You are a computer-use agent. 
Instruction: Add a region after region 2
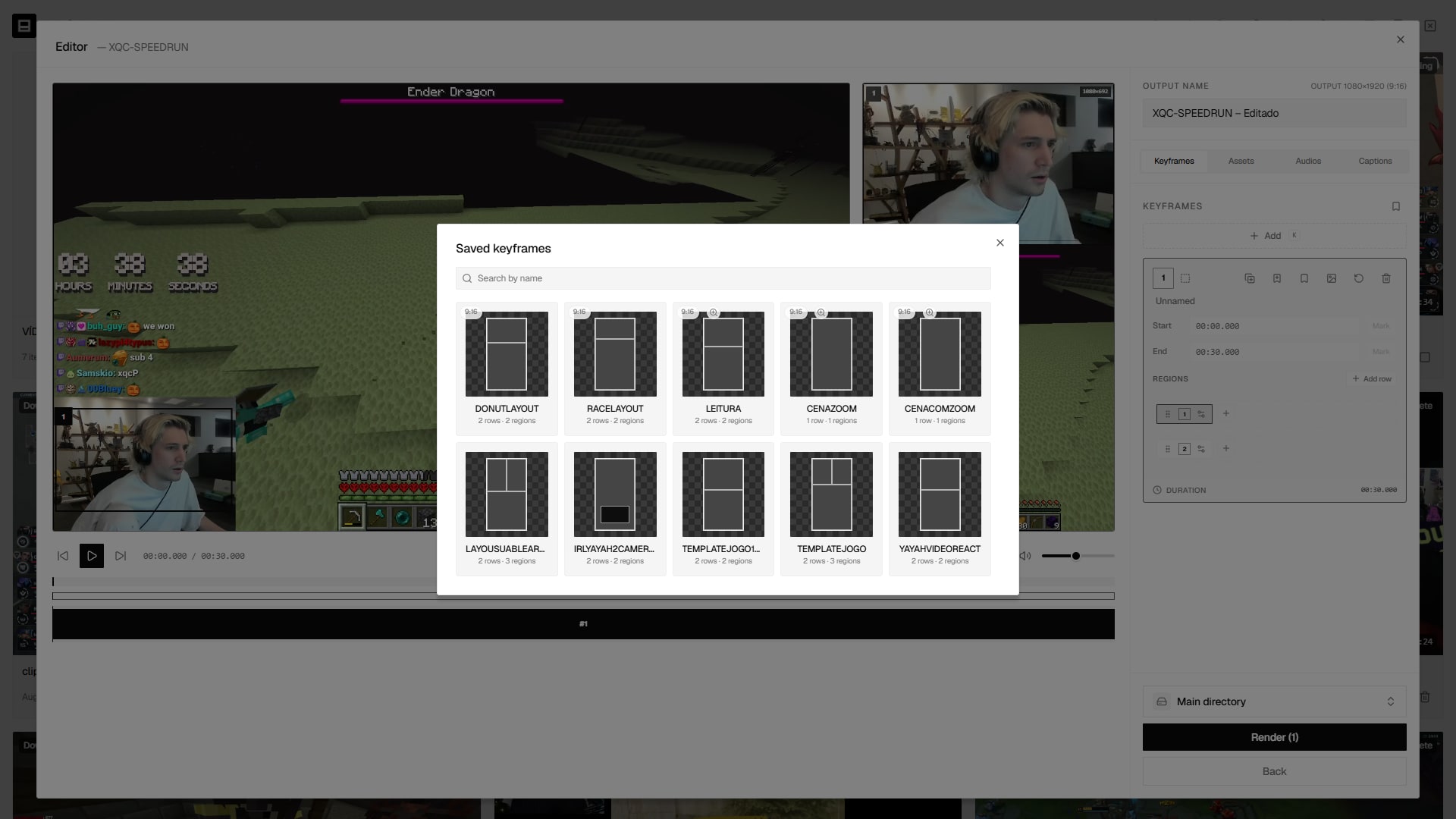tap(1225, 448)
